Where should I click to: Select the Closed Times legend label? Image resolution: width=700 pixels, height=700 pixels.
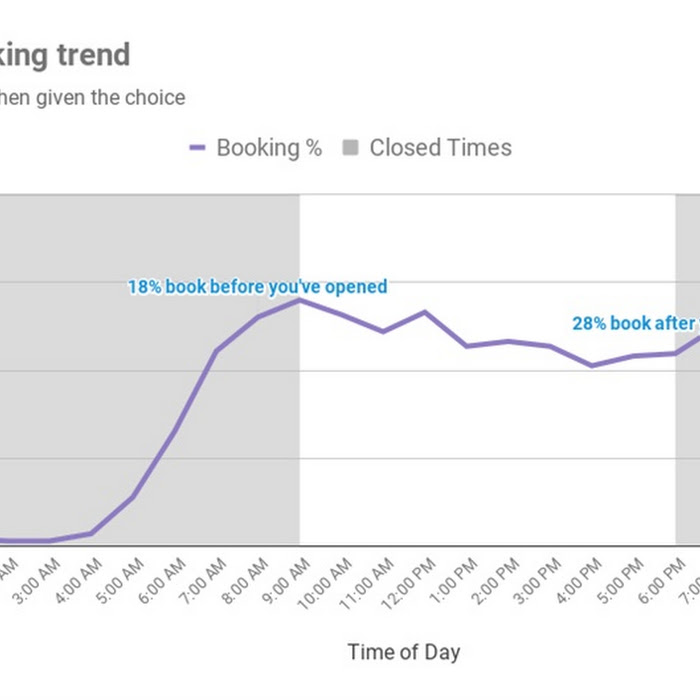click(441, 147)
